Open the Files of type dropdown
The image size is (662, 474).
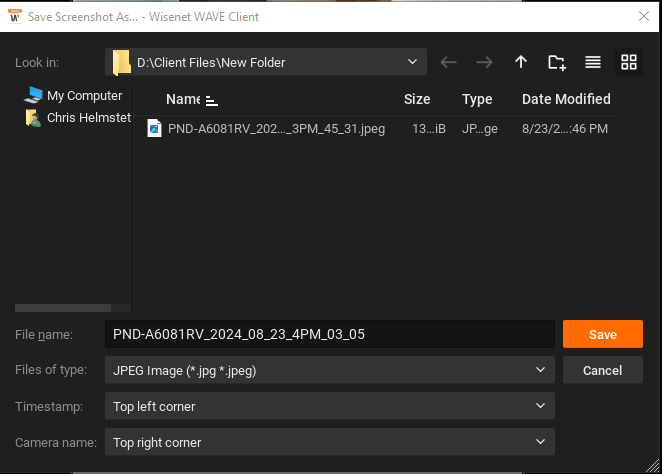(330, 370)
